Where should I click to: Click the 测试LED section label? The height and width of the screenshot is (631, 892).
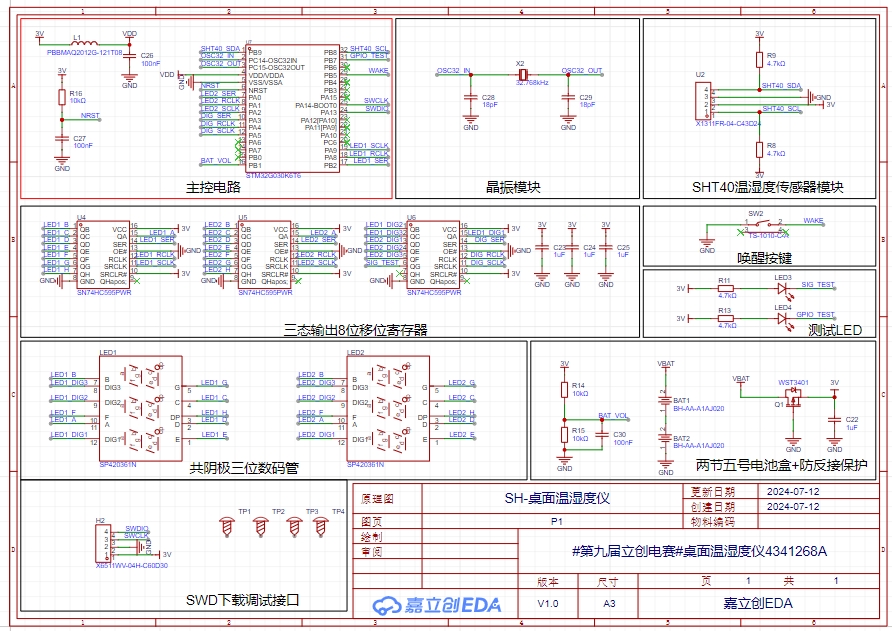click(835, 330)
